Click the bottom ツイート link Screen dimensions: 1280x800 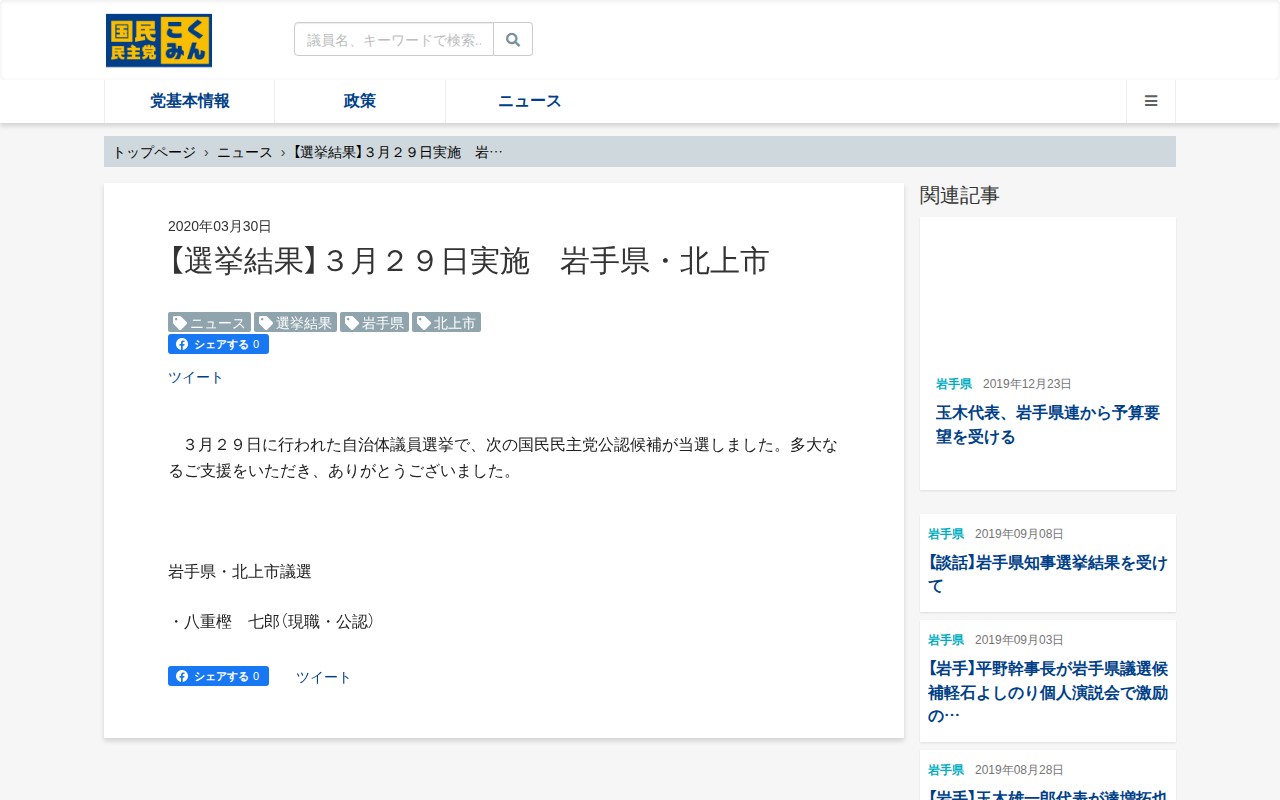(x=324, y=677)
